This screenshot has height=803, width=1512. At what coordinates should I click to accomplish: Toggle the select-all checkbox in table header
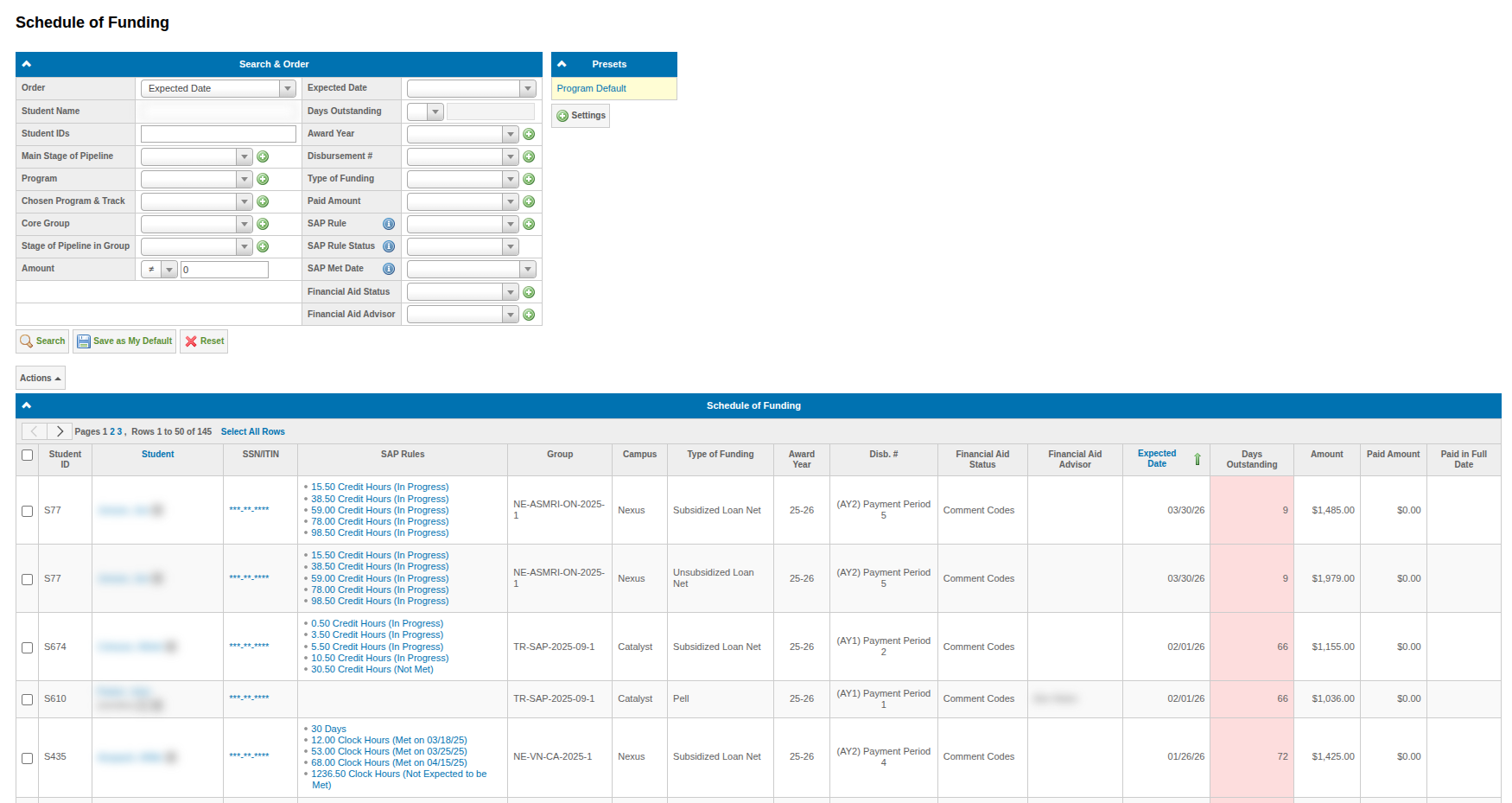point(27,455)
